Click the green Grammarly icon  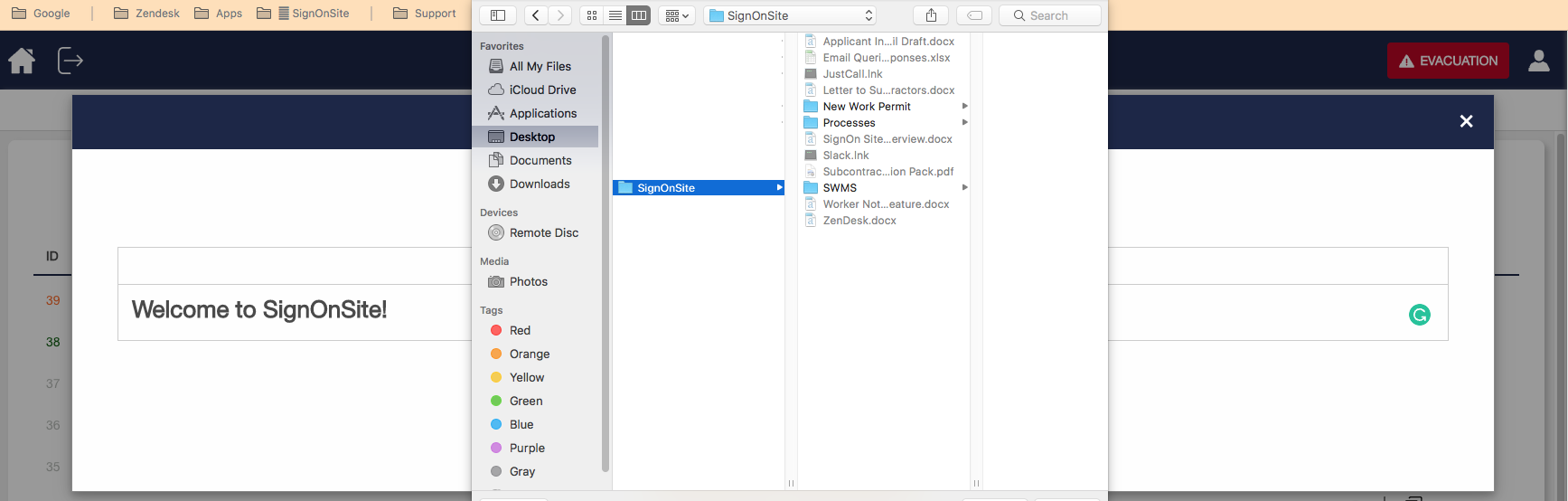tap(1419, 315)
